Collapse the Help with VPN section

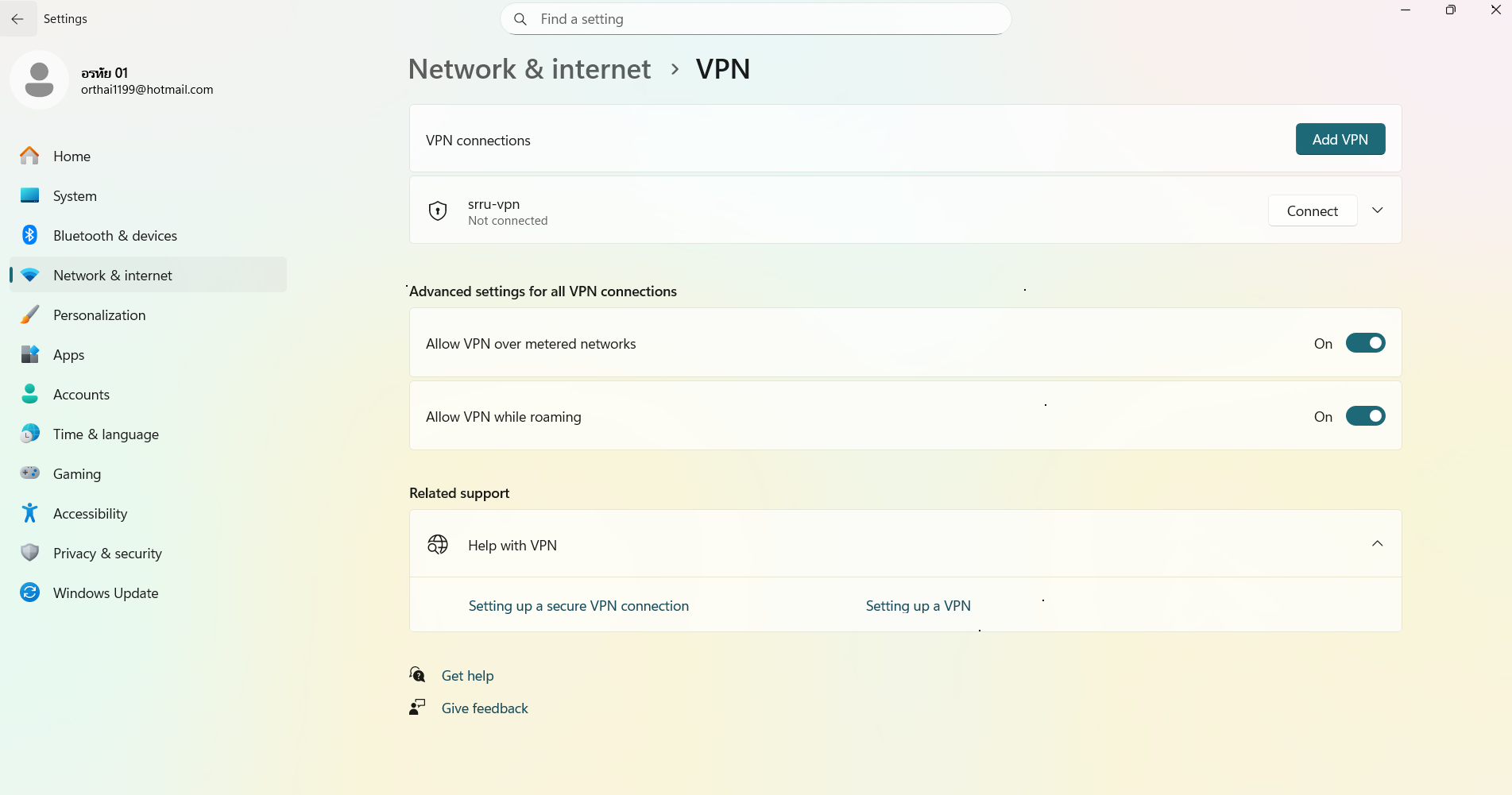pos(1378,544)
